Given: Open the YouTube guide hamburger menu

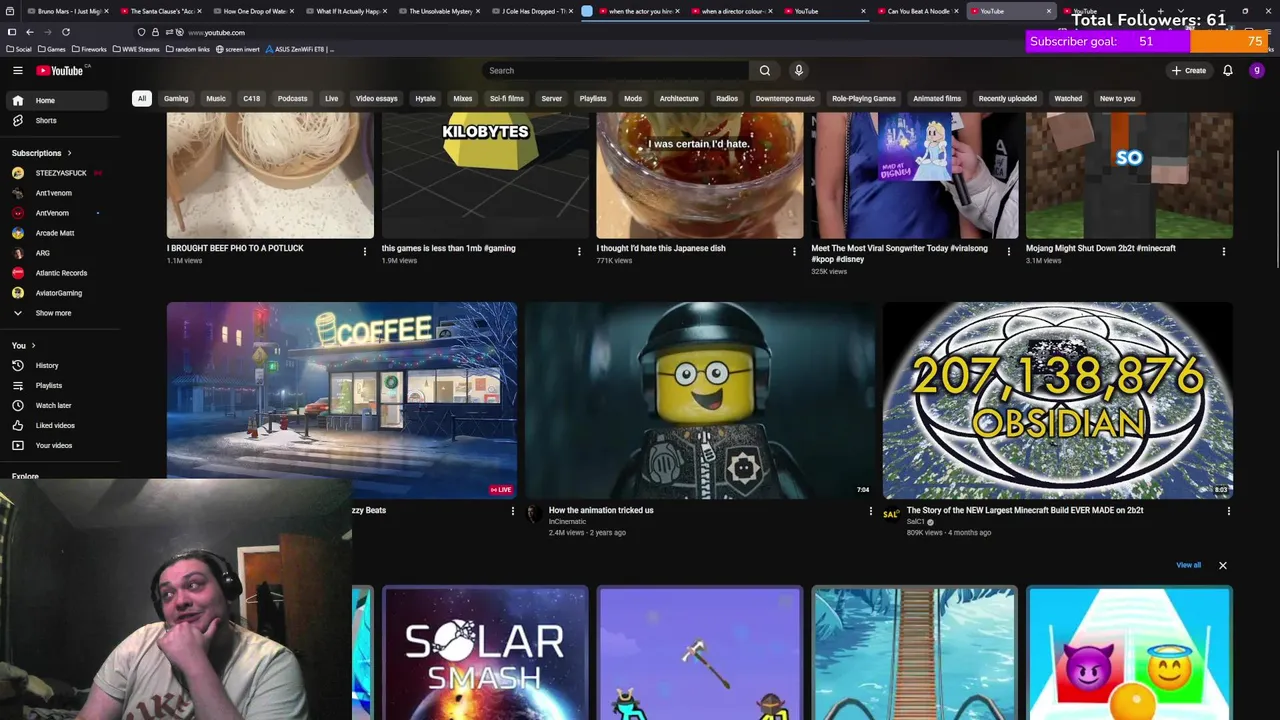Looking at the screenshot, I should click(x=17, y=70).
